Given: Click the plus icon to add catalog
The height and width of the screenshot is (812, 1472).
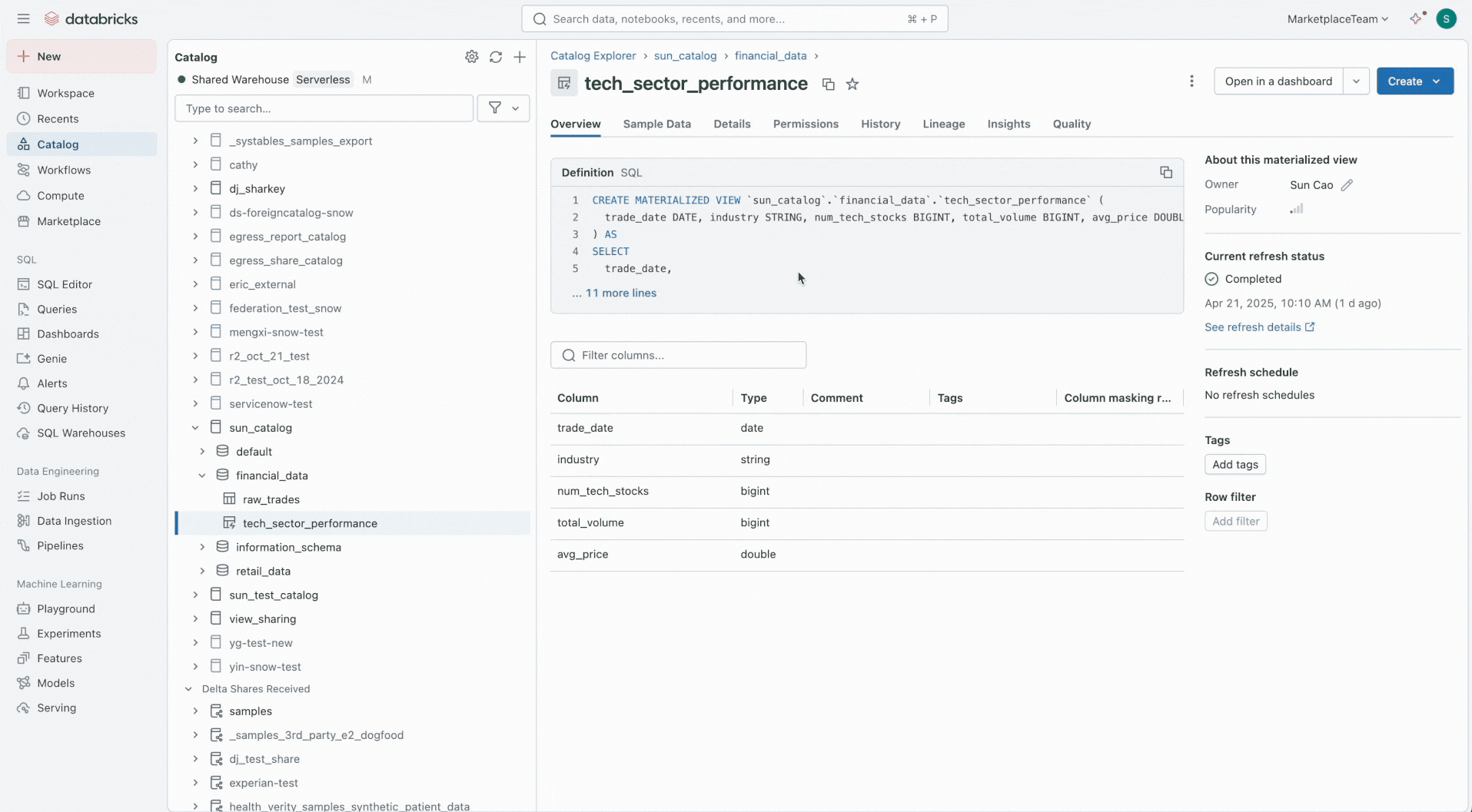Looking at the screenshot, I should tap(520, 57).
